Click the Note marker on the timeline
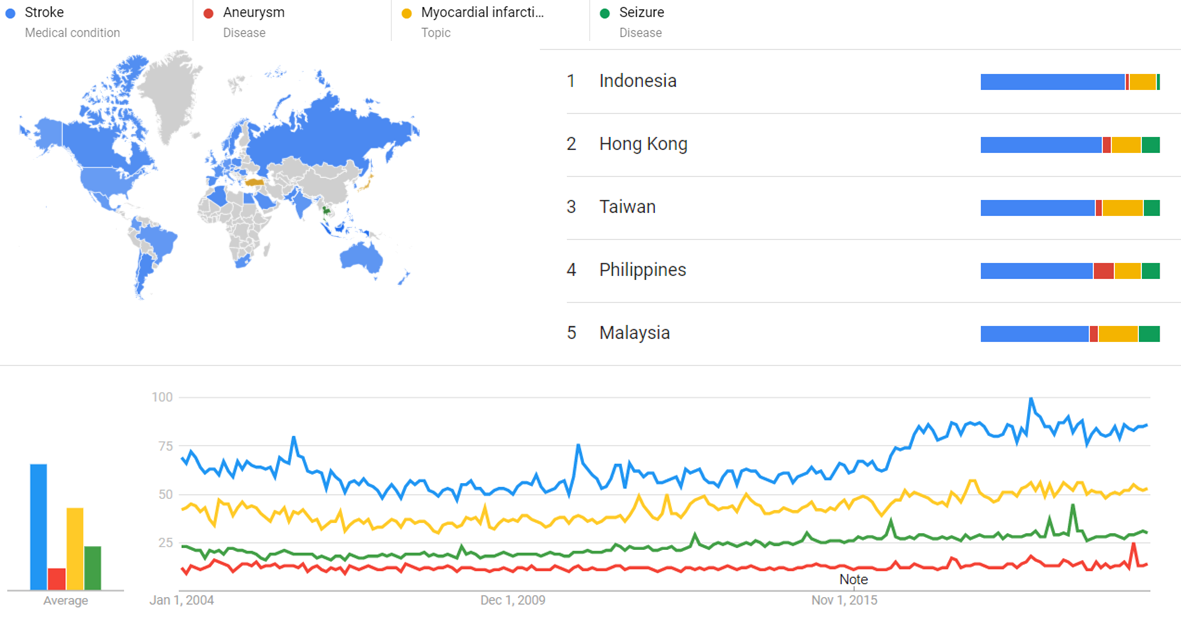This screenshot has height=628, width=1181. [853, 579]
